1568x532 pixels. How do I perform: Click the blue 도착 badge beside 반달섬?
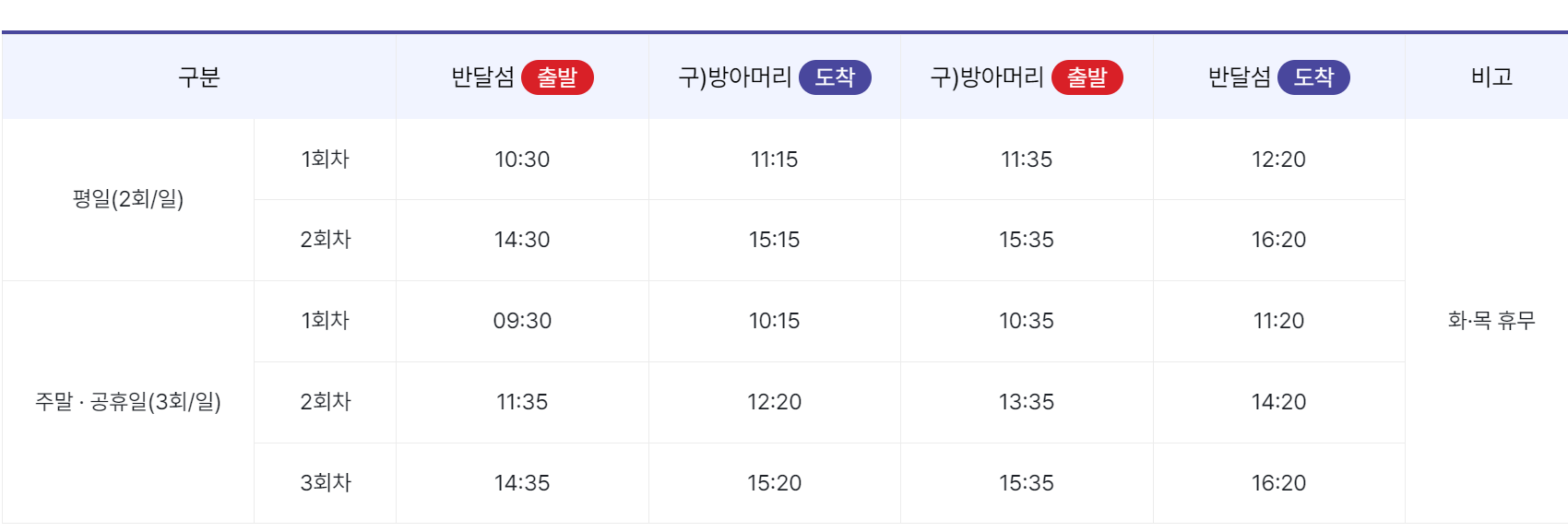(1313, 77)
